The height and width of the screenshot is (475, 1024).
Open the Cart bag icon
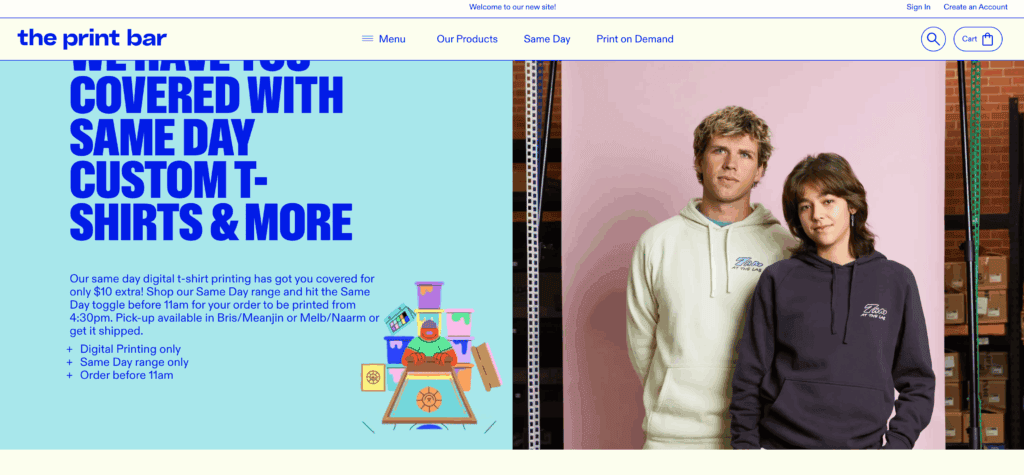point(987,39)
